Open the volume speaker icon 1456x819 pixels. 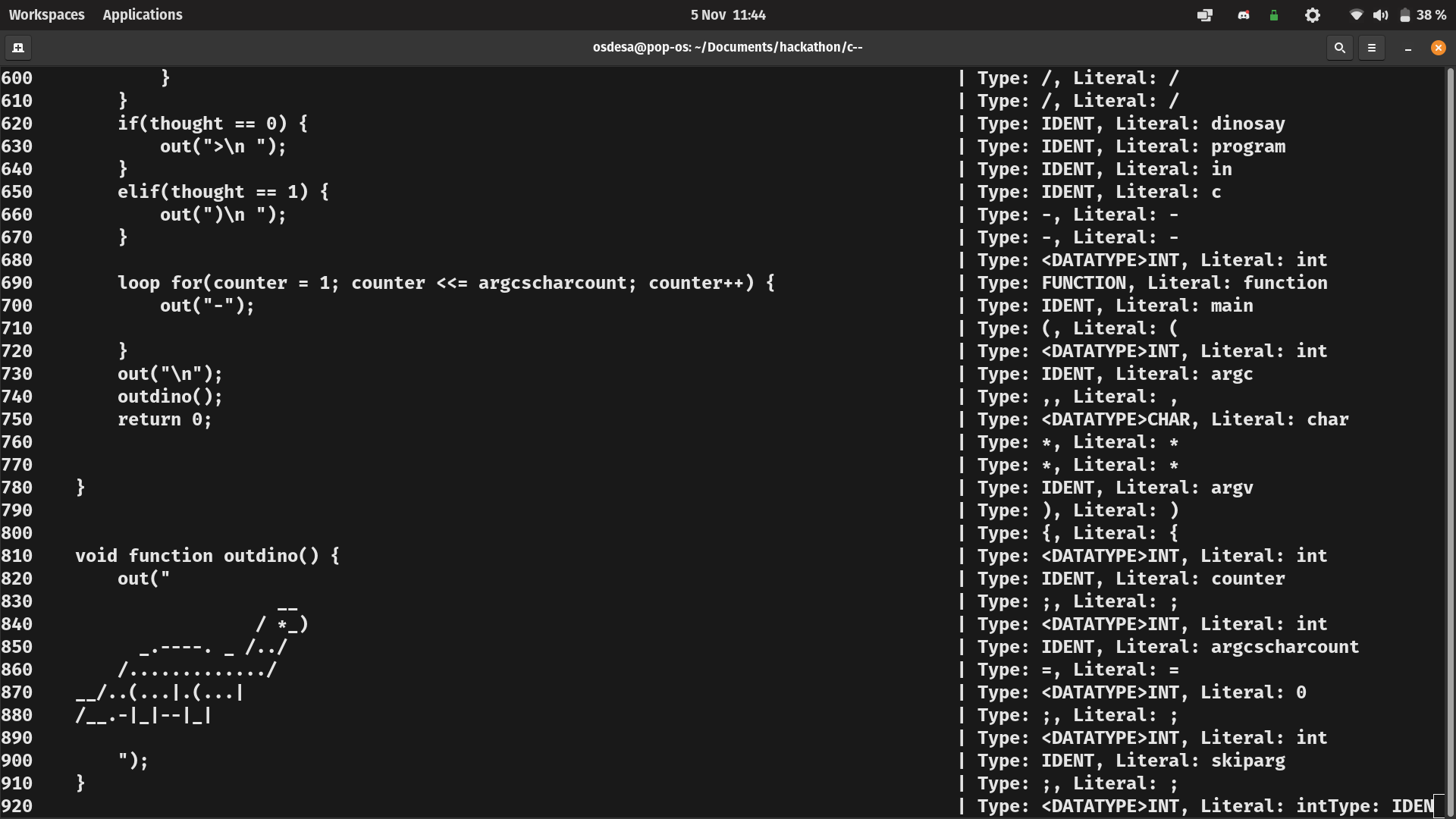pos(1380,15)
